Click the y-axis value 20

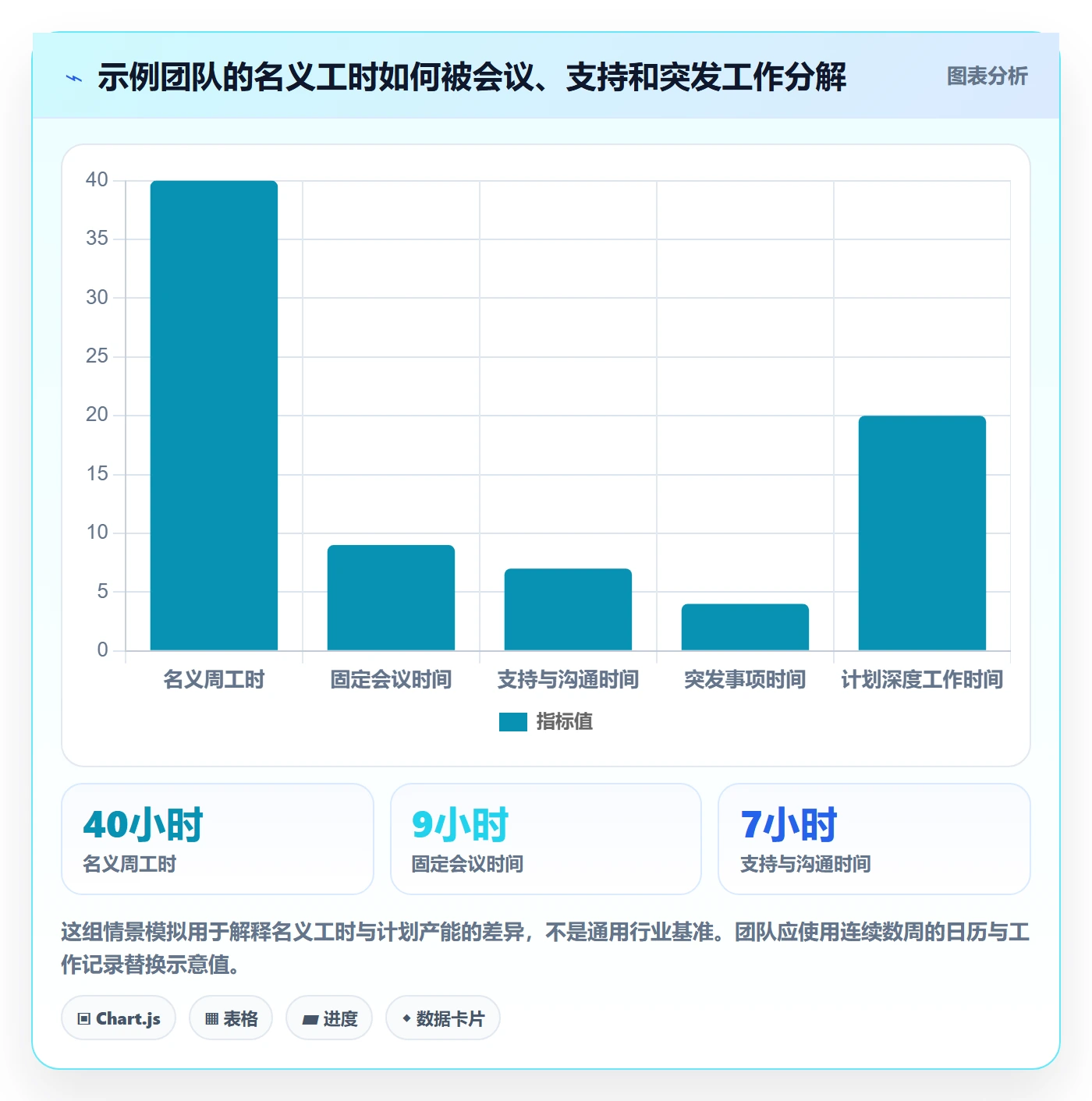click(97, 415)
